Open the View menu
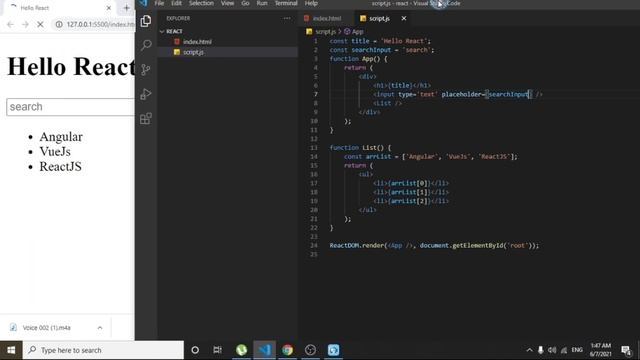The height and width of the screenshot is (360, 640). [x=227, y=3]
